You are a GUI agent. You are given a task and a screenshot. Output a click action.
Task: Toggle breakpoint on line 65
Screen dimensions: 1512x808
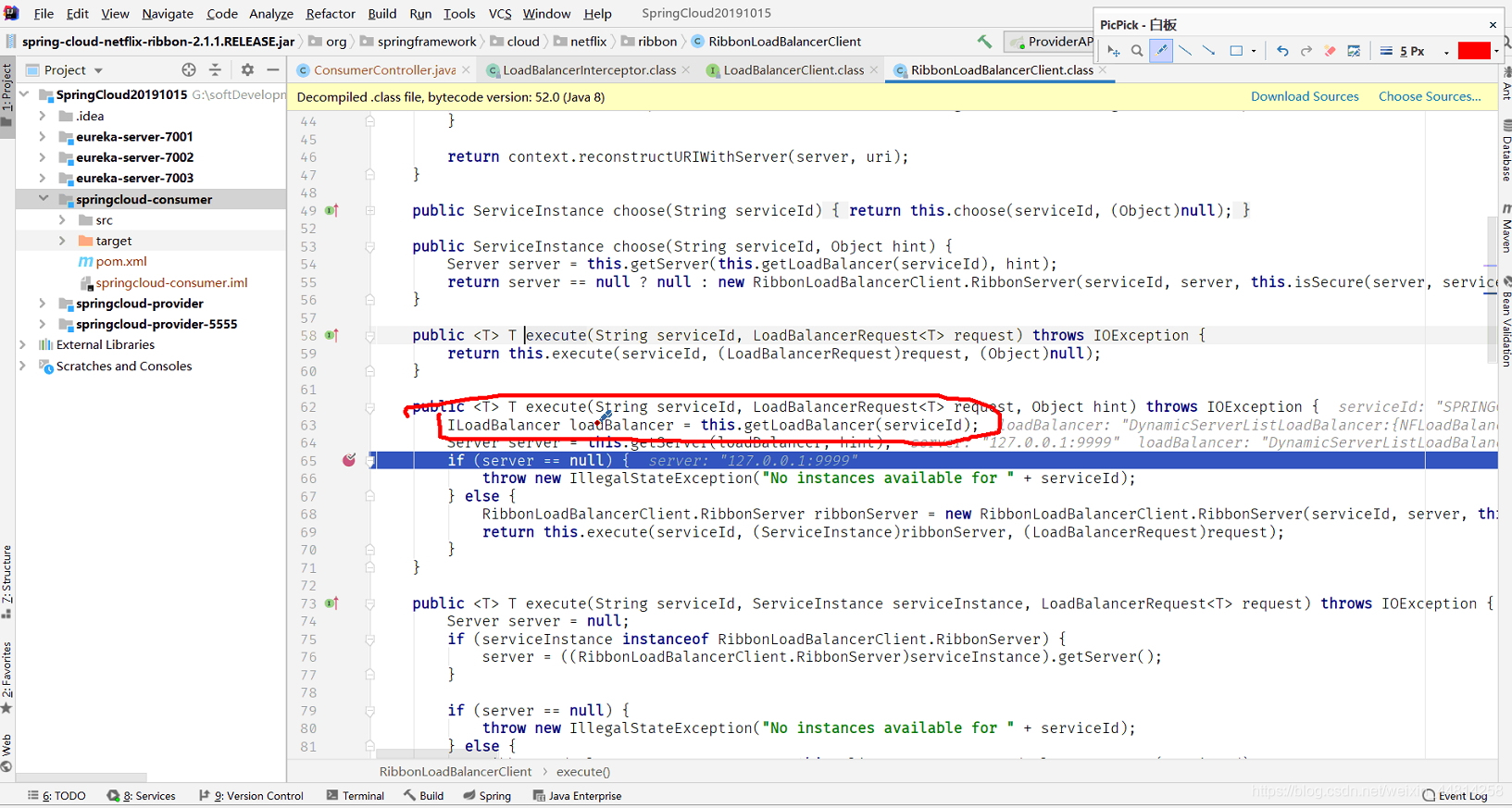[x=349, y=460]
